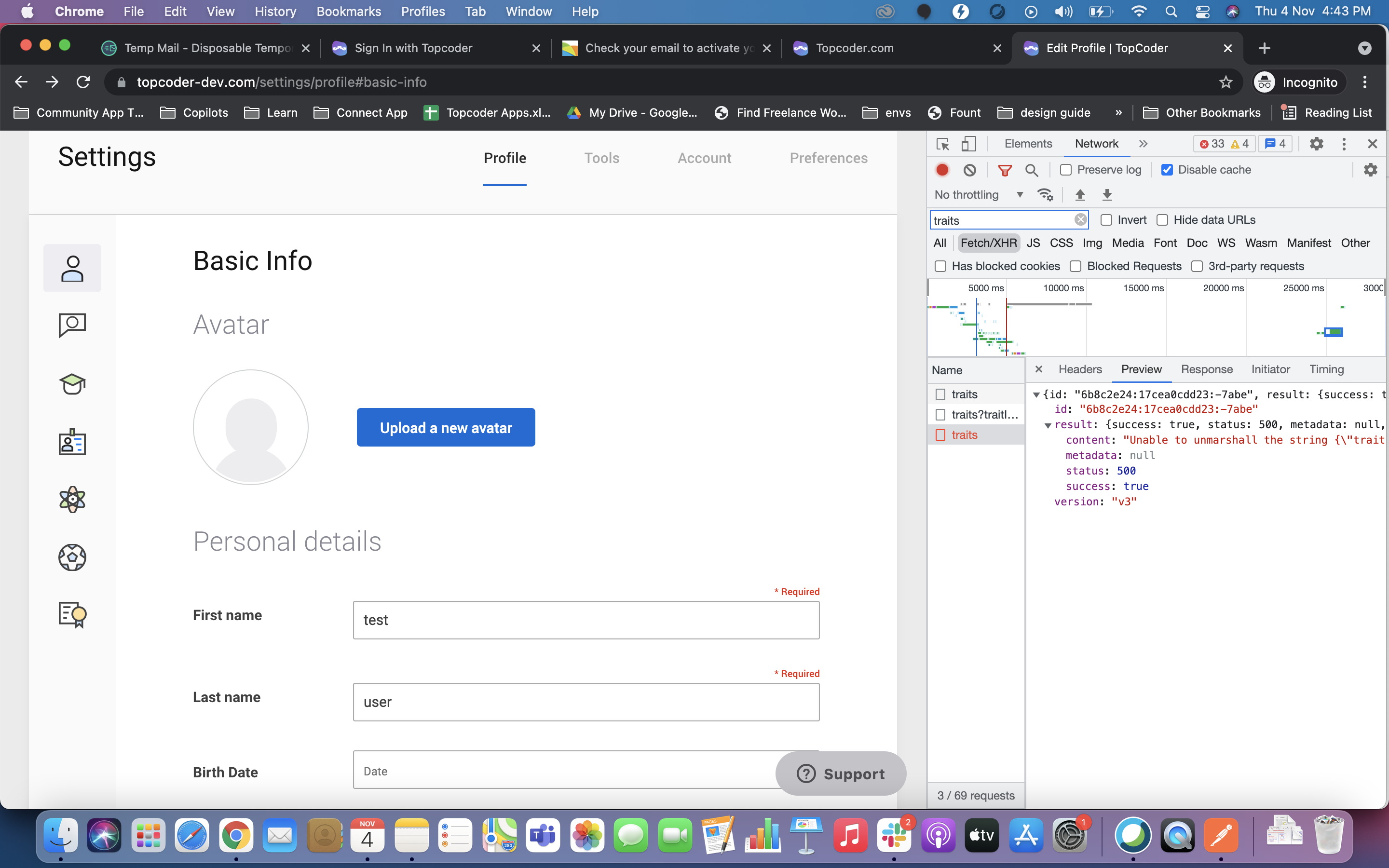Select the failed red traits request

click(976, 434)
